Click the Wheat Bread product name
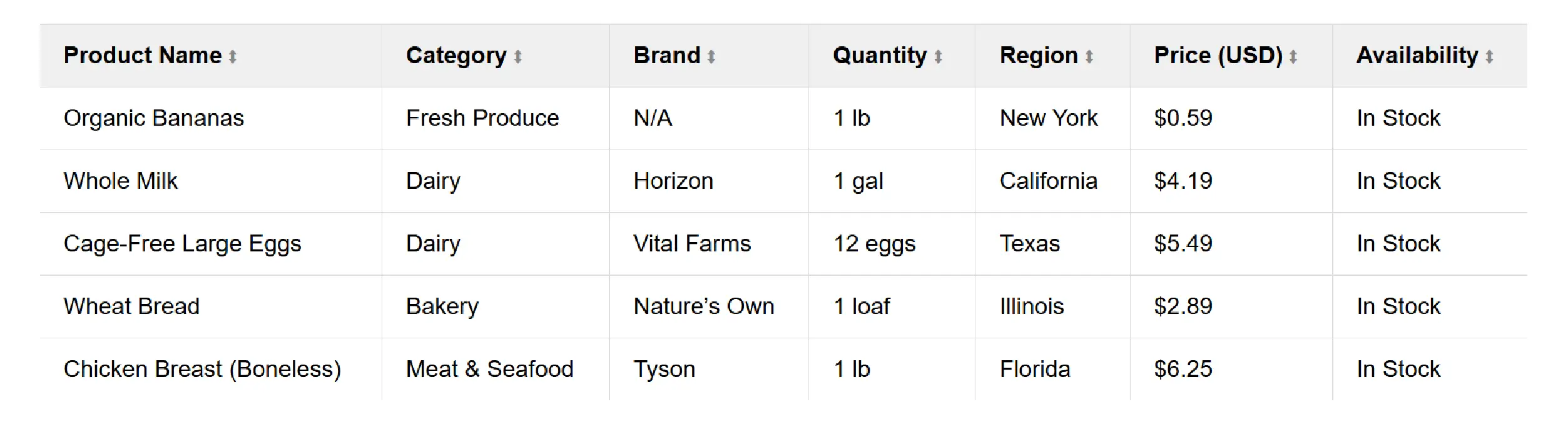 pos(131,306)
